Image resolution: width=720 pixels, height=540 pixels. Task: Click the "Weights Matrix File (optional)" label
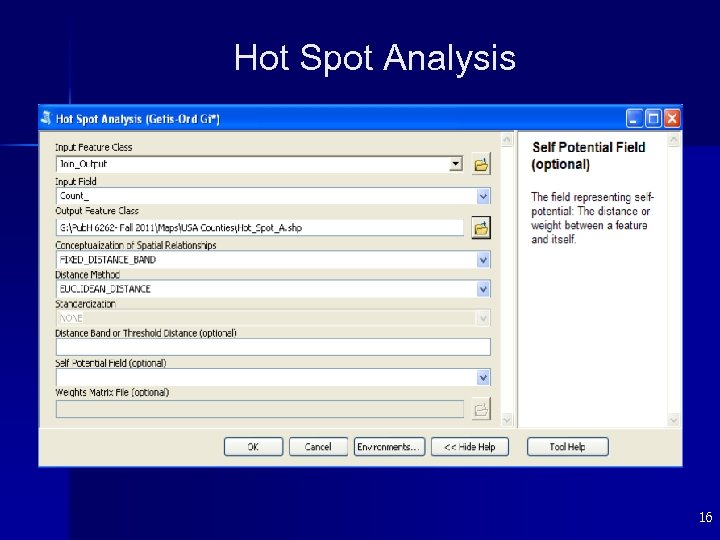112,393
